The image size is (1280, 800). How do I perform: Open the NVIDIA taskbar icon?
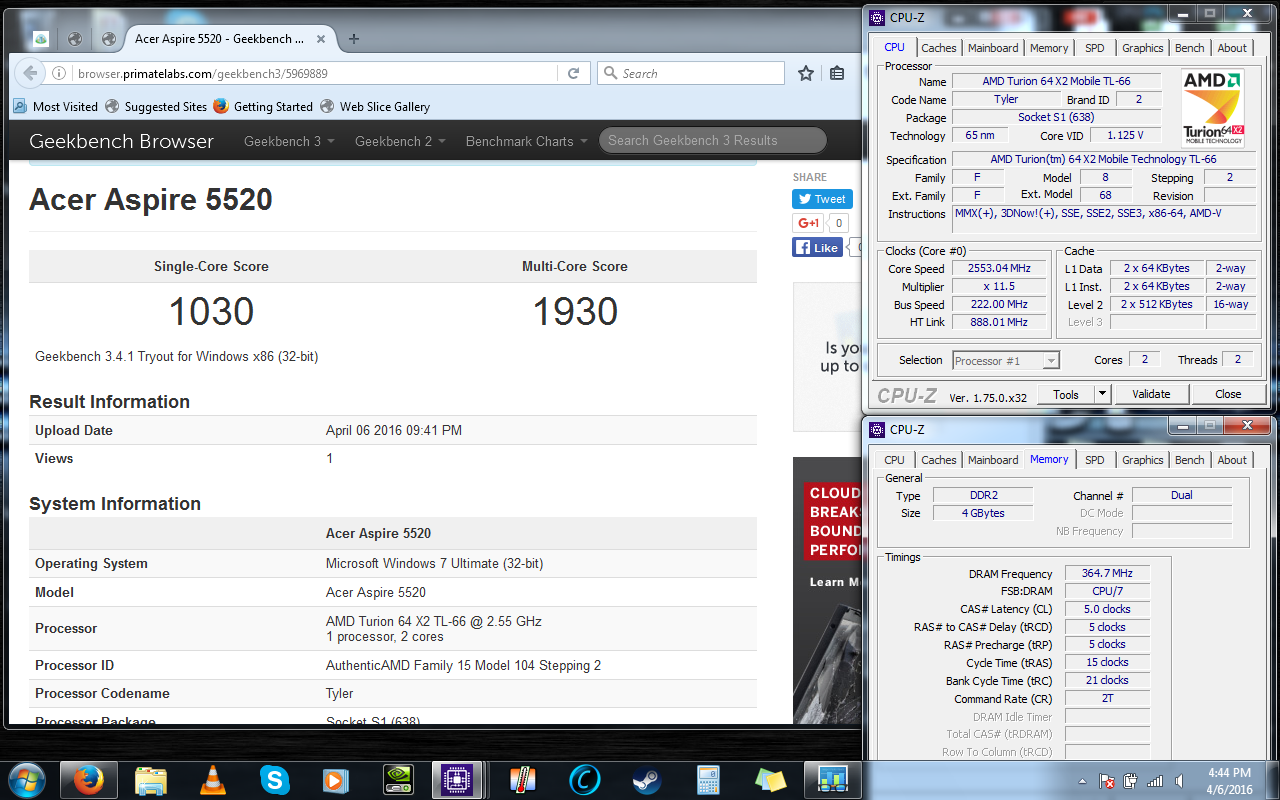tap(399, 779)
